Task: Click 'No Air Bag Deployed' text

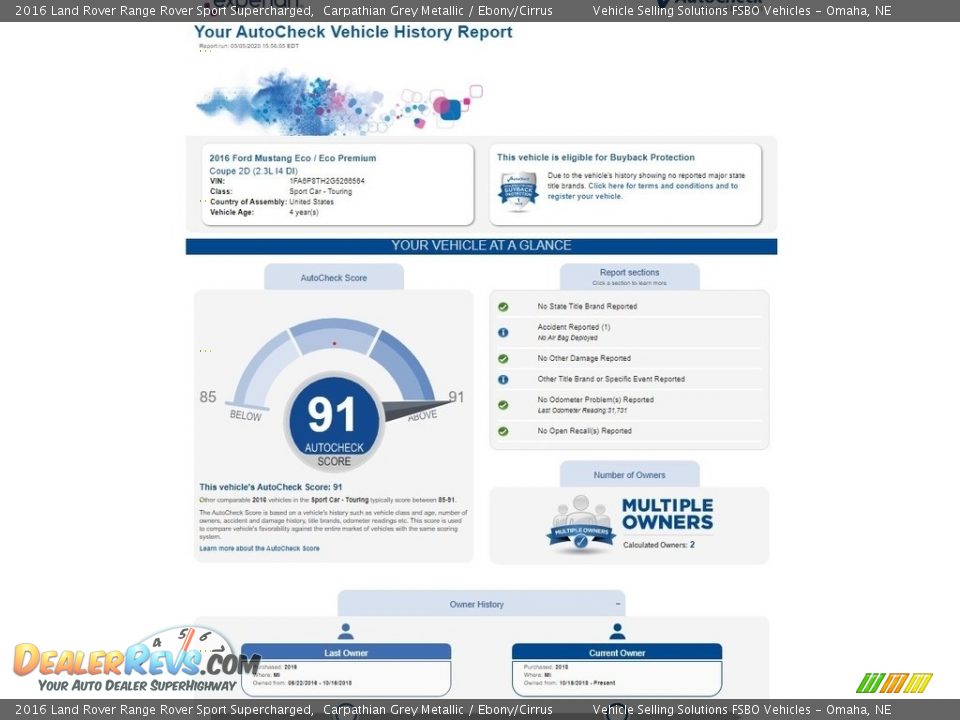Action: (568, 338)
